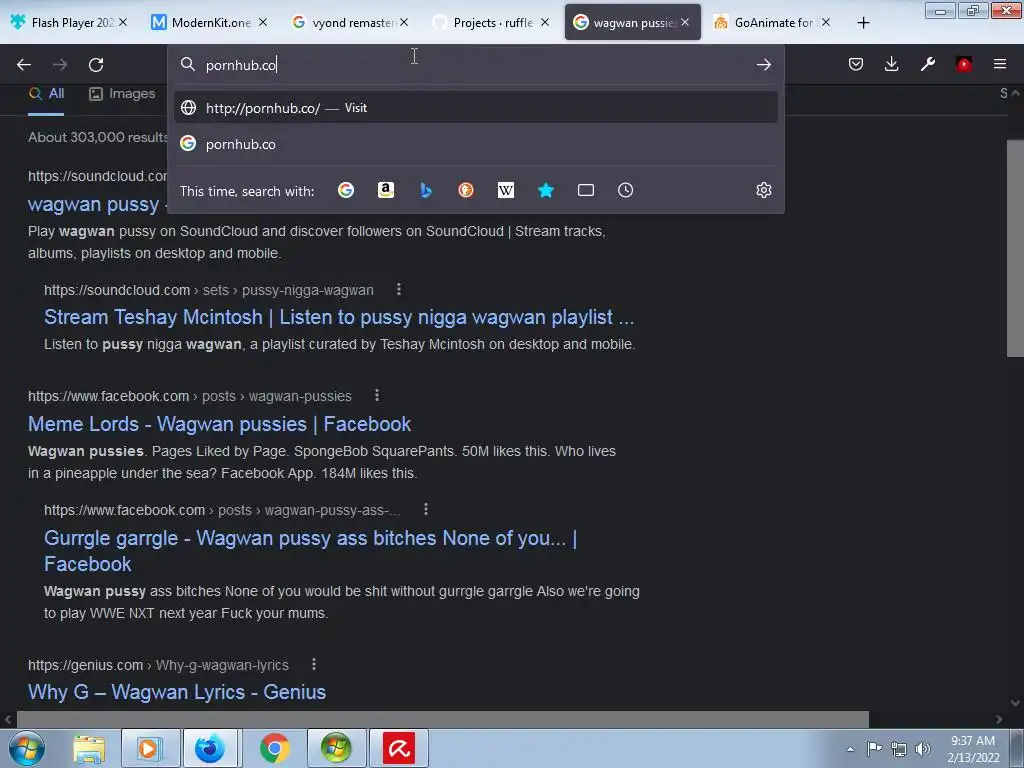Open File Explorer in the taskbar
This screenshot has width=1024, height=768.
click(89, 748)
